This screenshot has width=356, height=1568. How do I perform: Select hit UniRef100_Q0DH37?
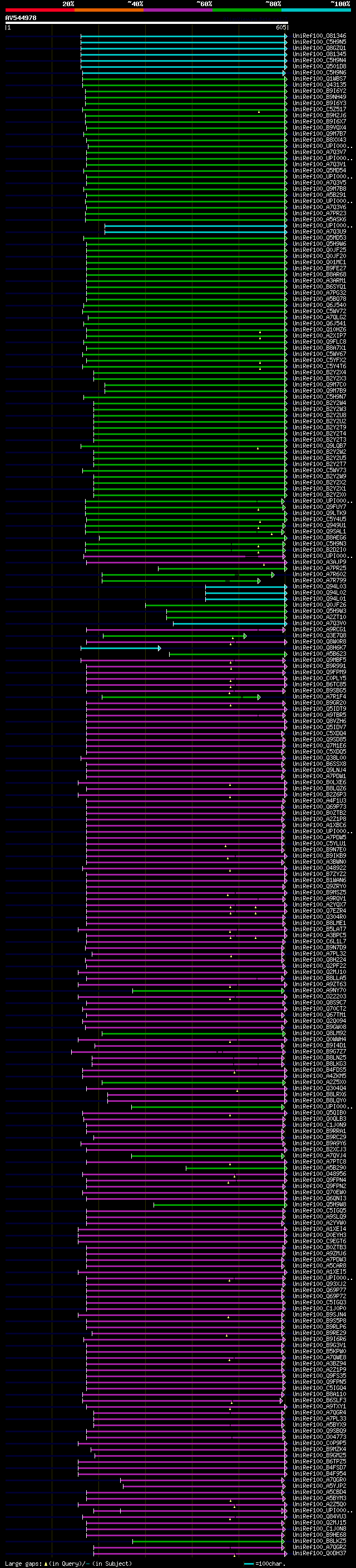click(319, 1554)
